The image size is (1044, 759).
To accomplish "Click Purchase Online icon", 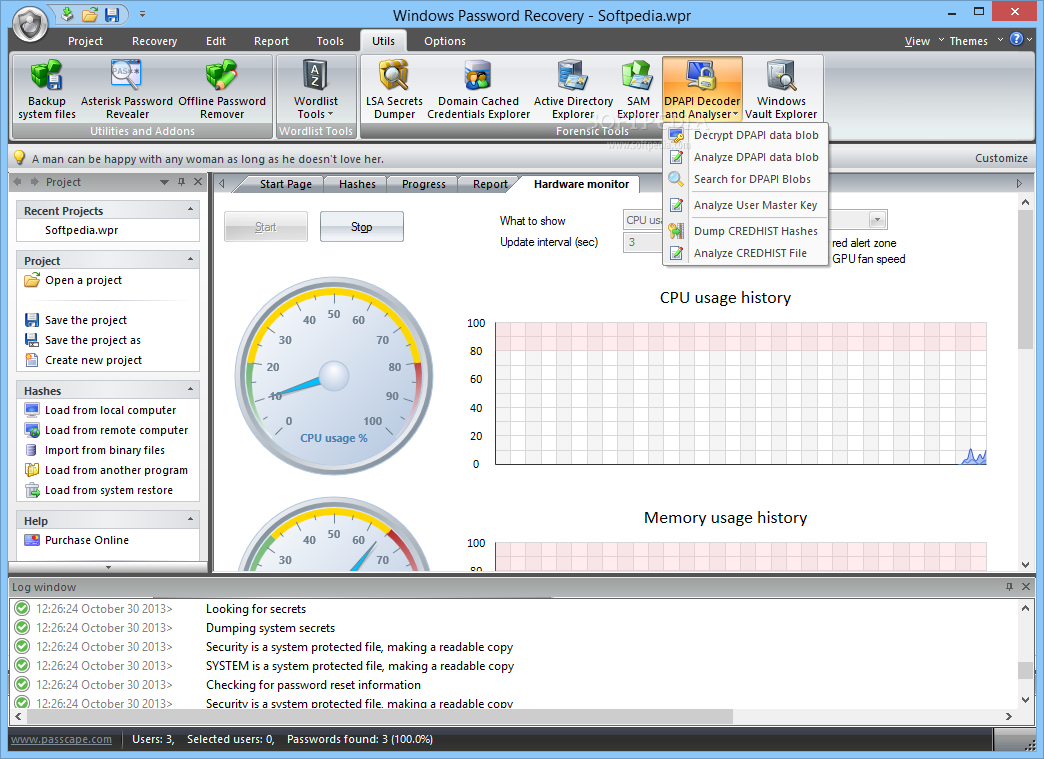I will point(31,540).
